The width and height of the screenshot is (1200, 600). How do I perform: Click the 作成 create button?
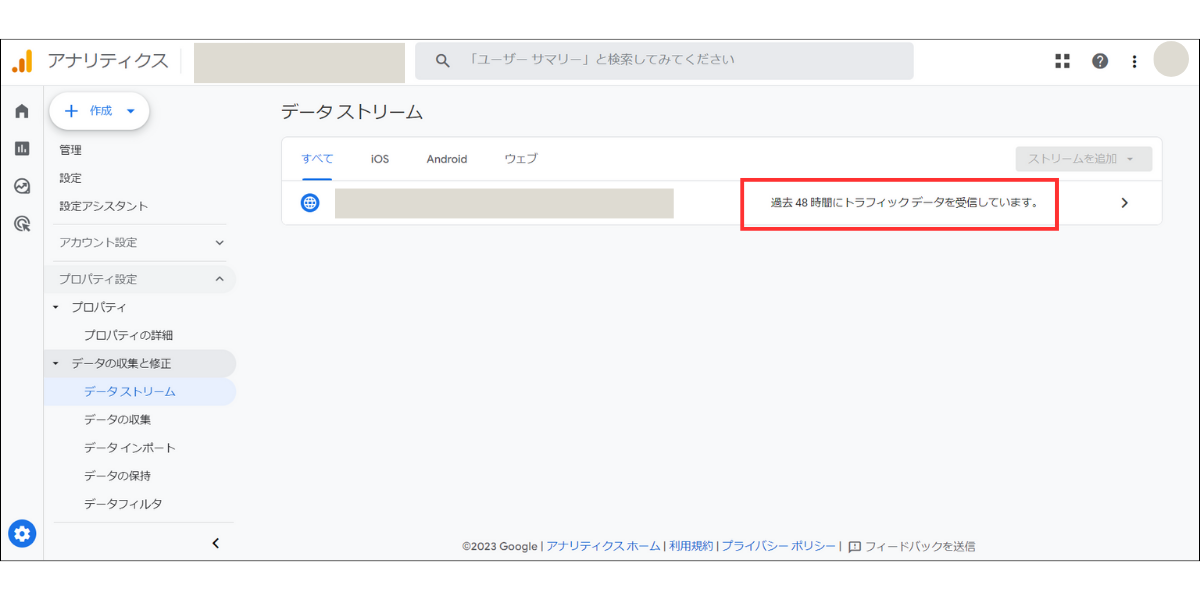tap(99, 111)
